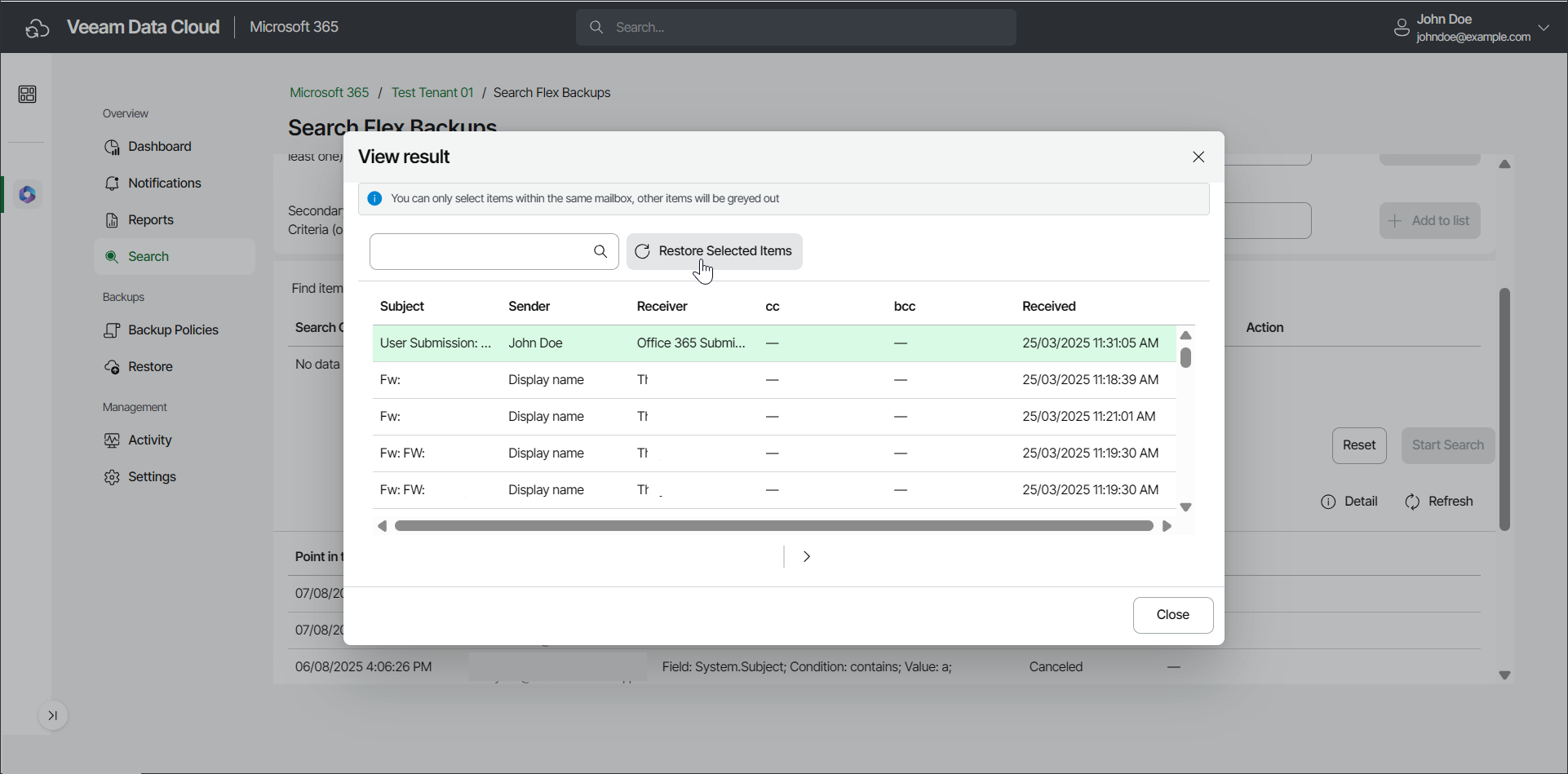Select the Fw: row received 11:18:39 AM
This screenshot has height=774, width=1568.
[774, 380]
